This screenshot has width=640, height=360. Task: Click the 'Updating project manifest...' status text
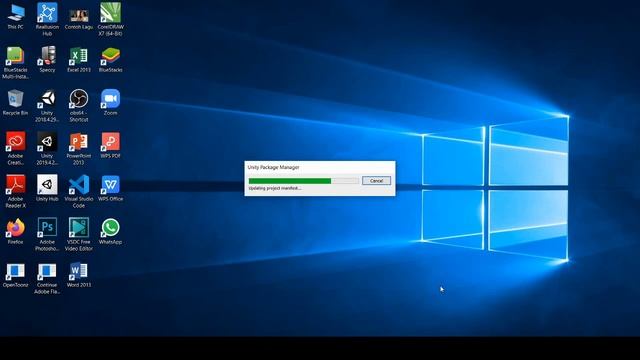click(275, 188)
